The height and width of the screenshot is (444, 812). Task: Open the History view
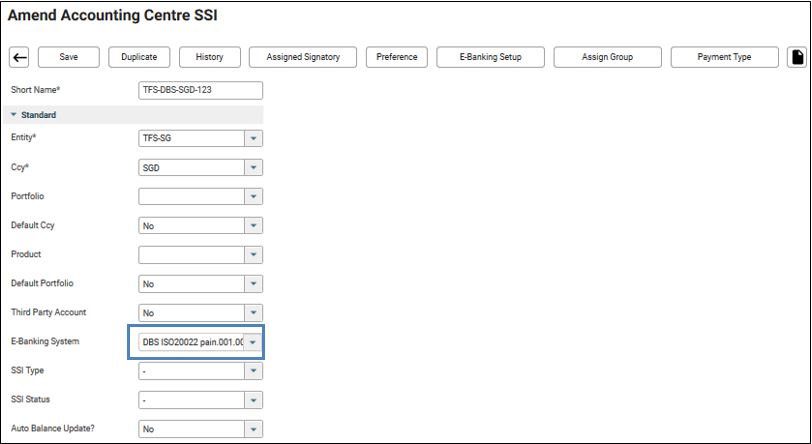(x=209, y=58)
